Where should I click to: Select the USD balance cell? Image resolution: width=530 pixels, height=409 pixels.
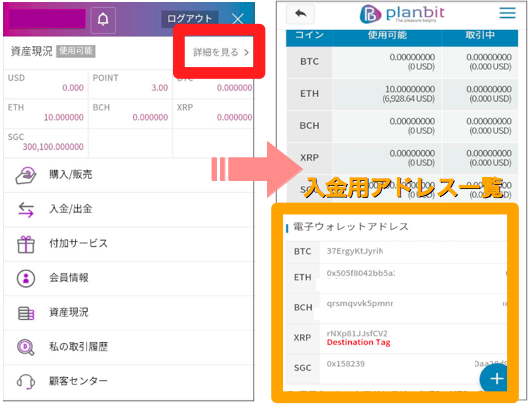point(46,84)
